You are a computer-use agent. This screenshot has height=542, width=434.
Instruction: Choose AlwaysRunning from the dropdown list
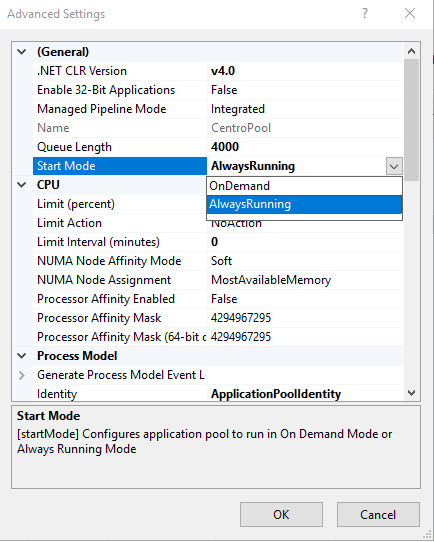[304, 204]
